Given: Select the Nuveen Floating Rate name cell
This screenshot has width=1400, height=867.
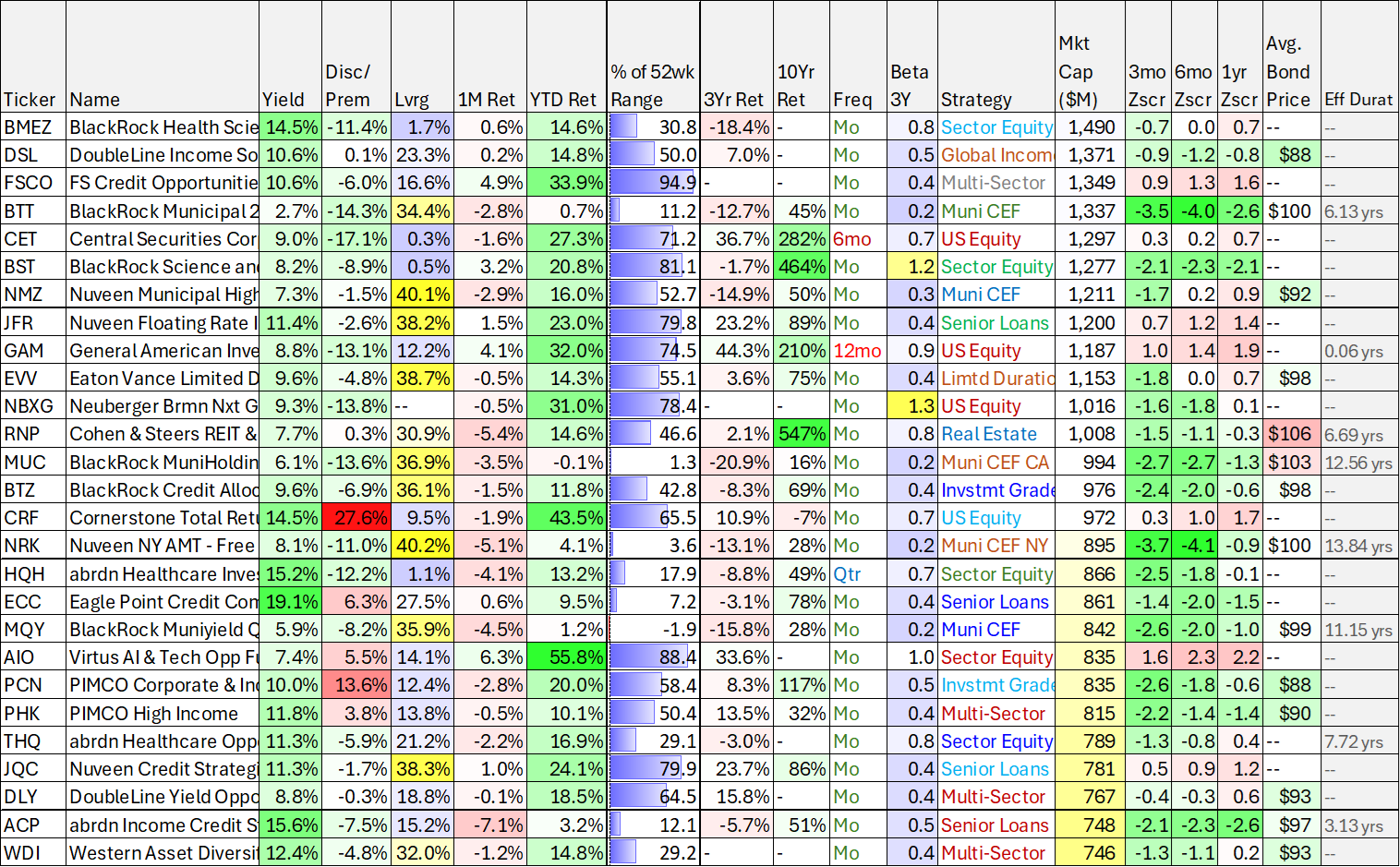Looking at the screenshot, I should [x=163, y=323].
